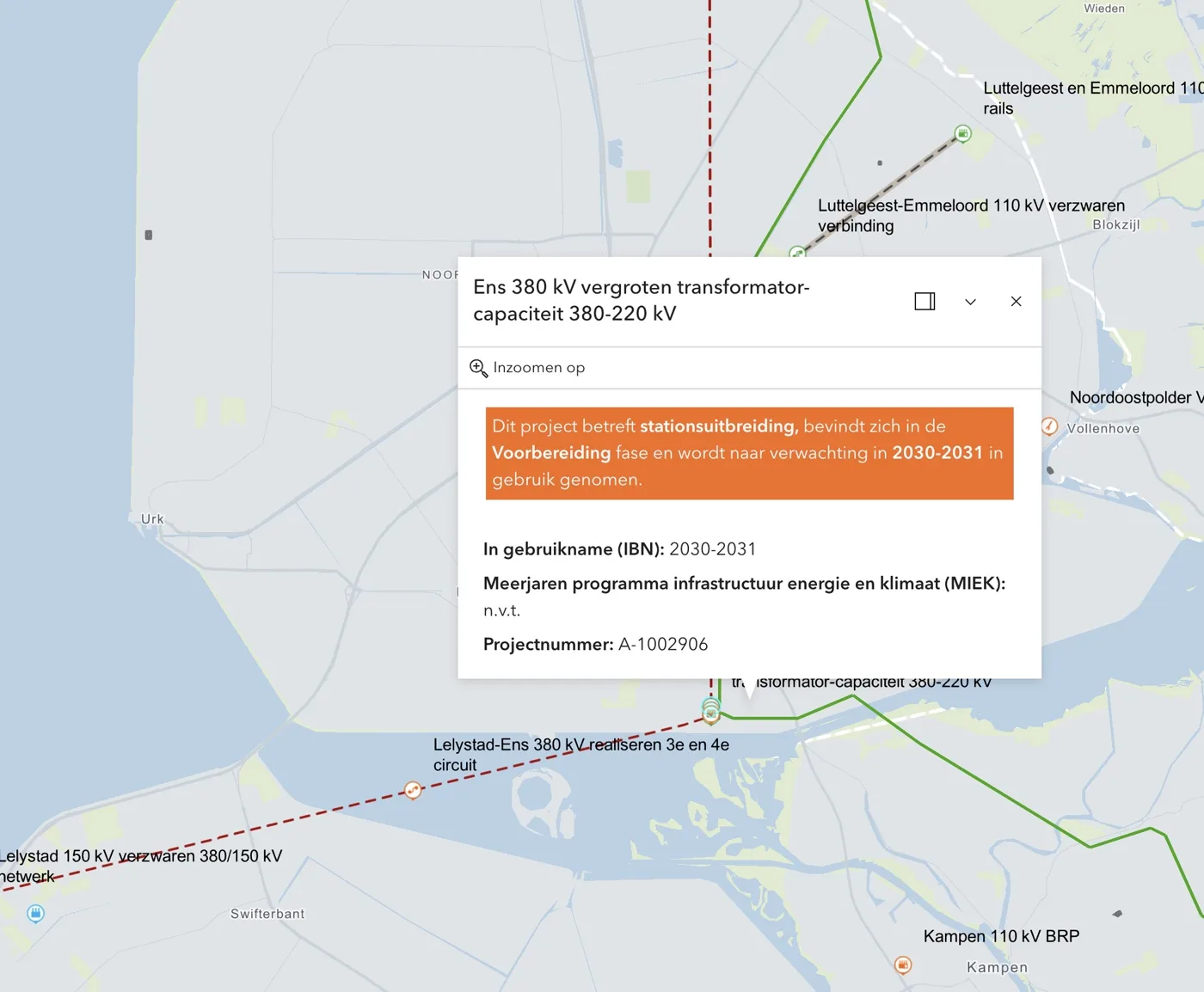Select the Kampen 110 kV BRP marker
1204x992 pixels.
[x=903, y=964]
